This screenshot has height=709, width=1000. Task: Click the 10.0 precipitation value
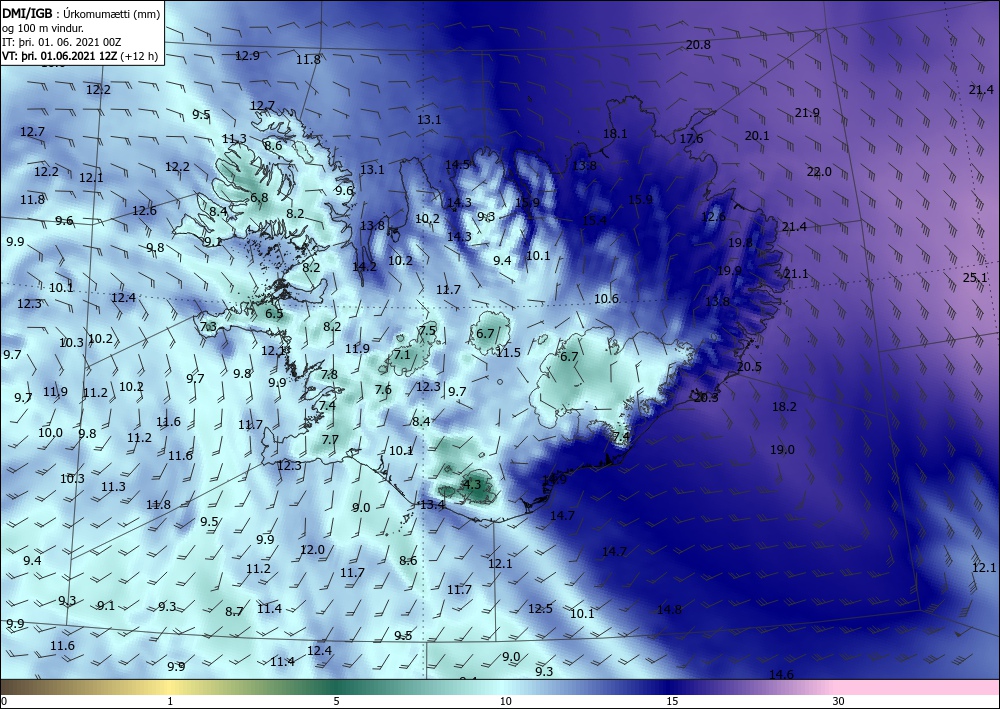[50, 433]
